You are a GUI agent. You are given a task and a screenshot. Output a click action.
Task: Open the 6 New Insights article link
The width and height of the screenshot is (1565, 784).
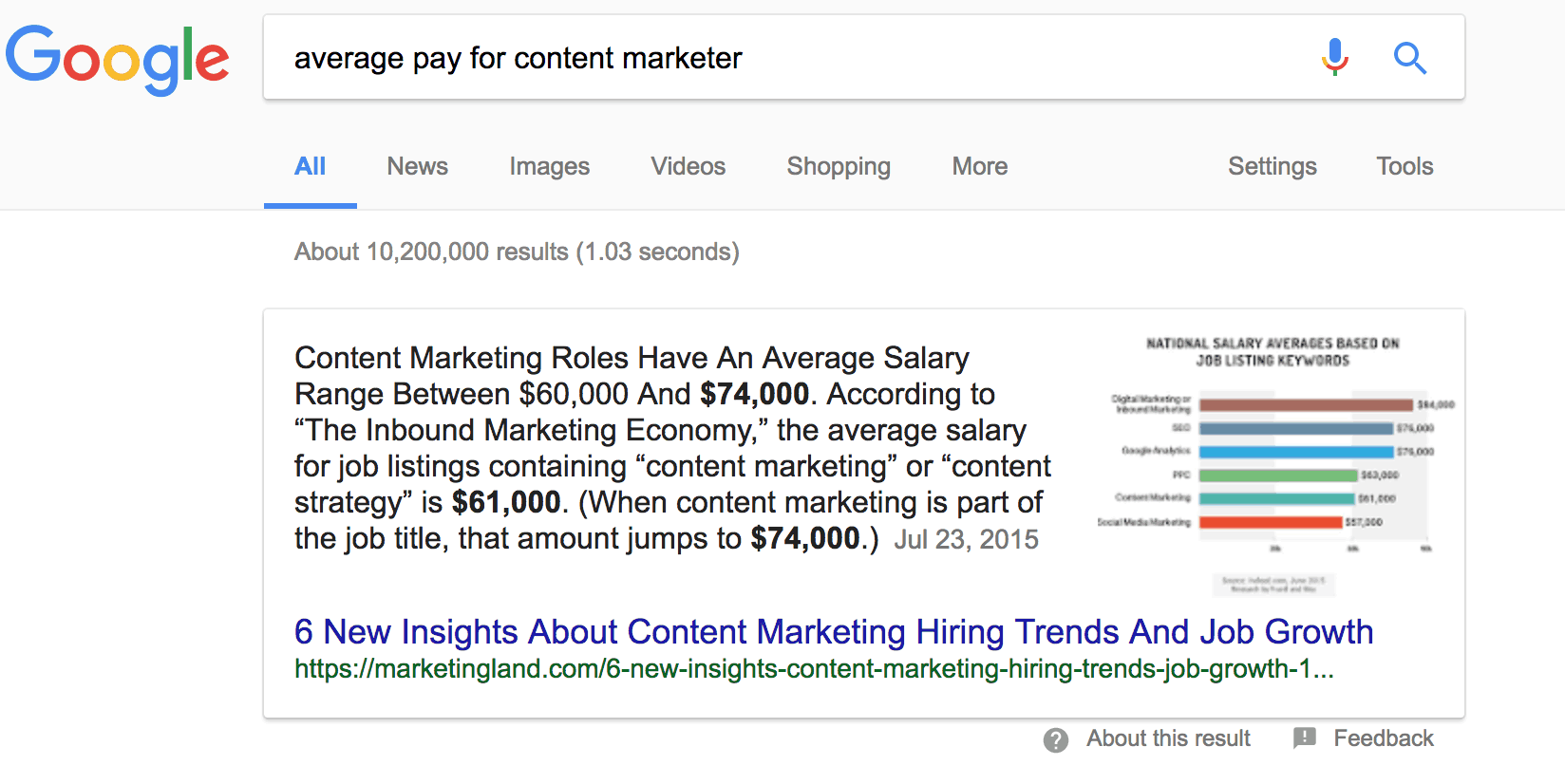834,632
